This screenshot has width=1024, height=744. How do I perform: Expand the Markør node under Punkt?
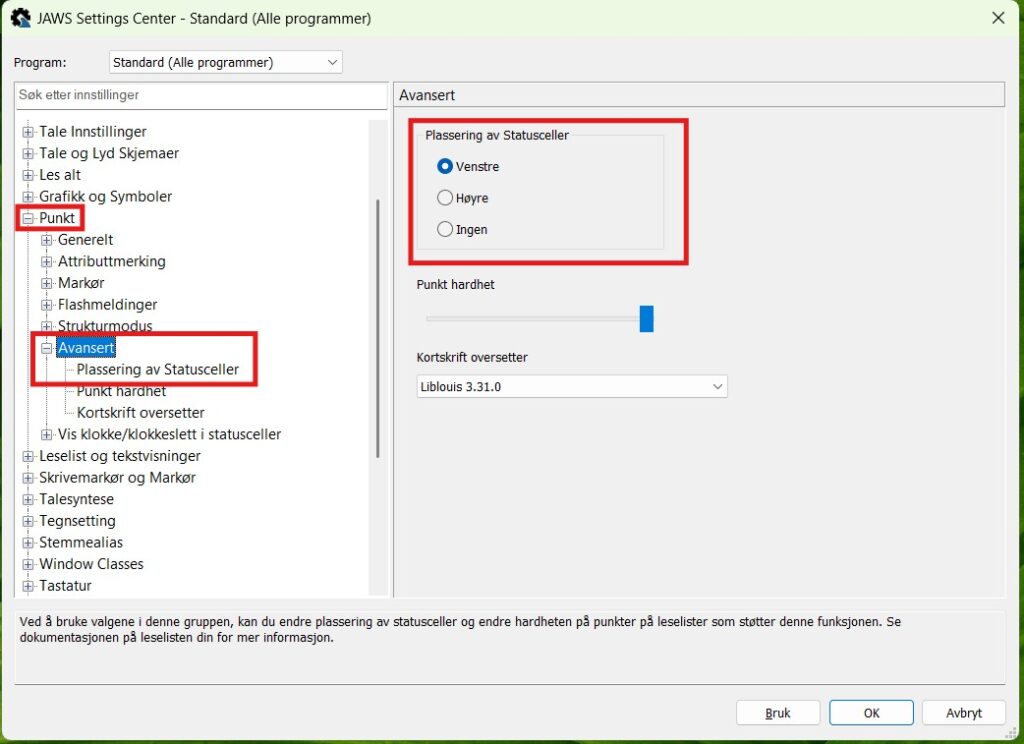click(46, 283)
